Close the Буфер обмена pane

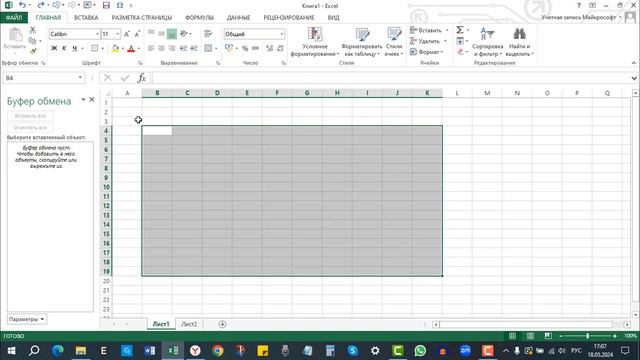pos(92,100)
